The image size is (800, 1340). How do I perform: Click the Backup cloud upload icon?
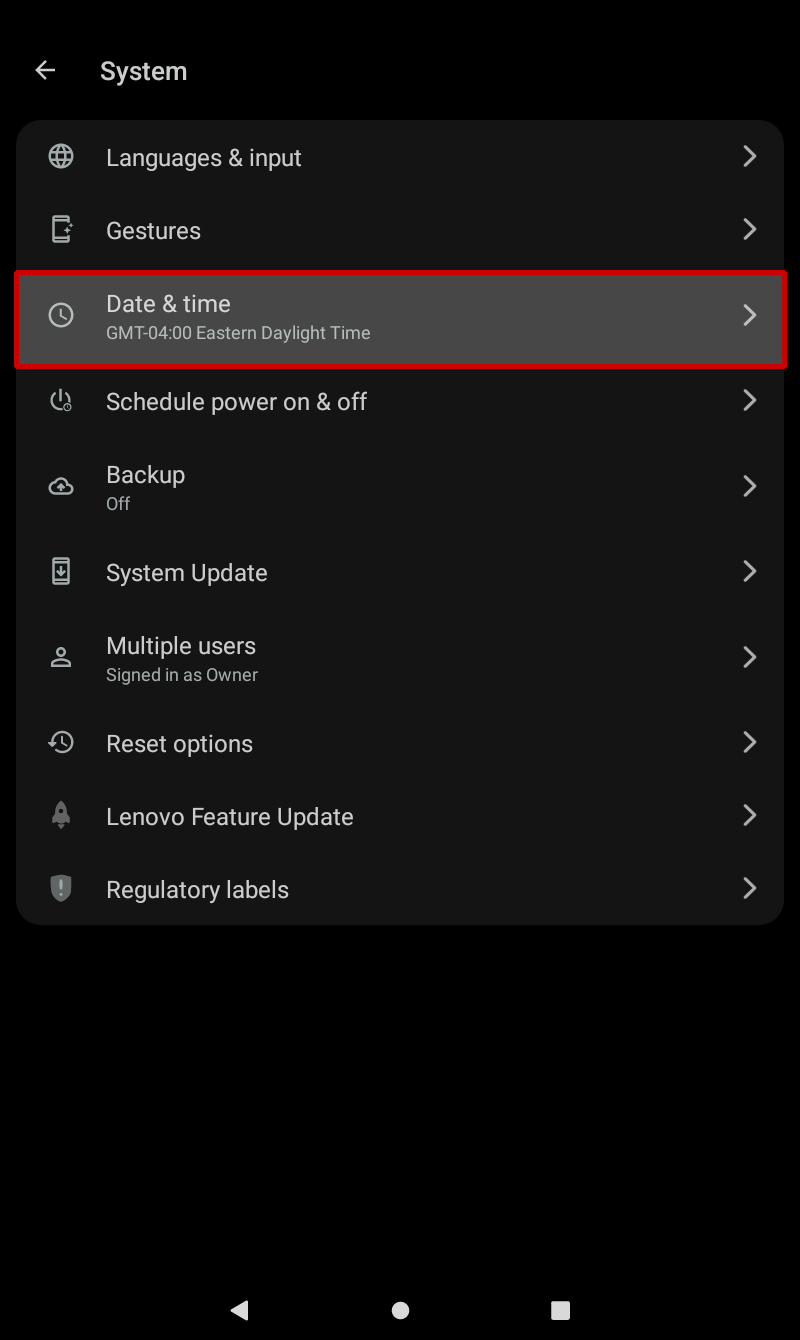pyautogui.click(x=61, y=486)
